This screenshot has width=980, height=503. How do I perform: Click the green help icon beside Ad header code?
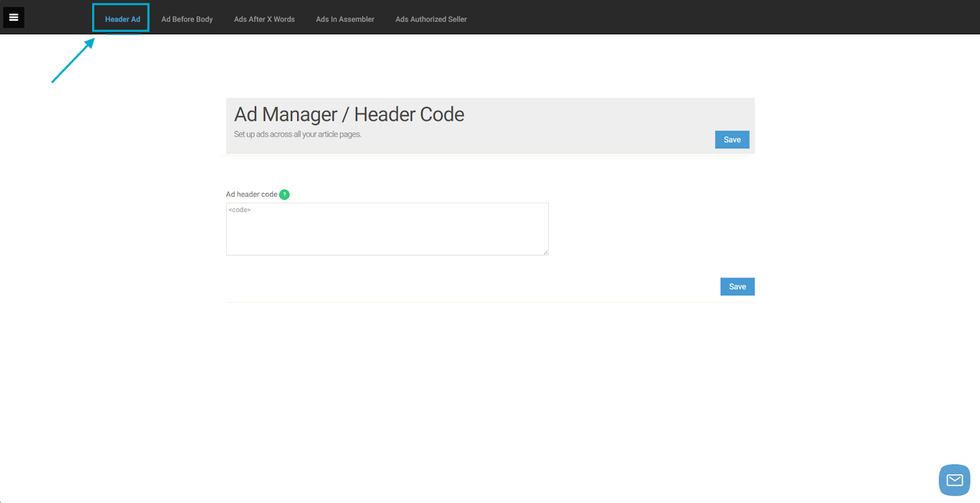(284, 194)
